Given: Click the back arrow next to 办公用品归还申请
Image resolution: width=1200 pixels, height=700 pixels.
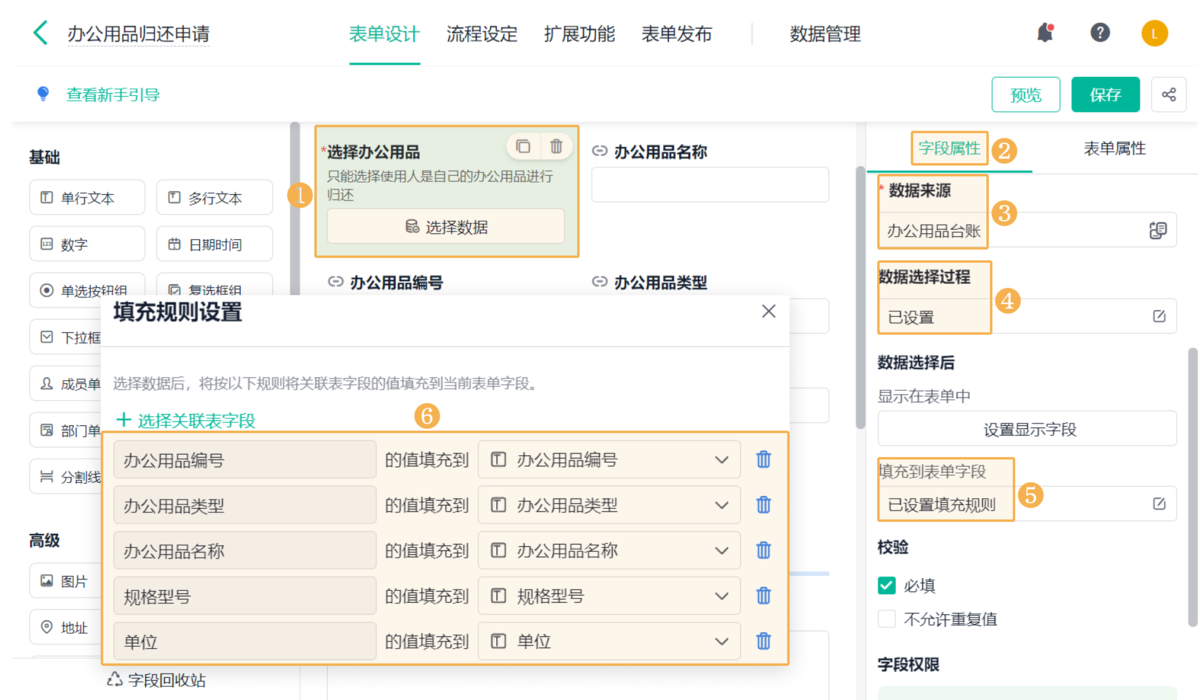Looking at the screenshot, I should pyautogui.click(x=40, y=33).
